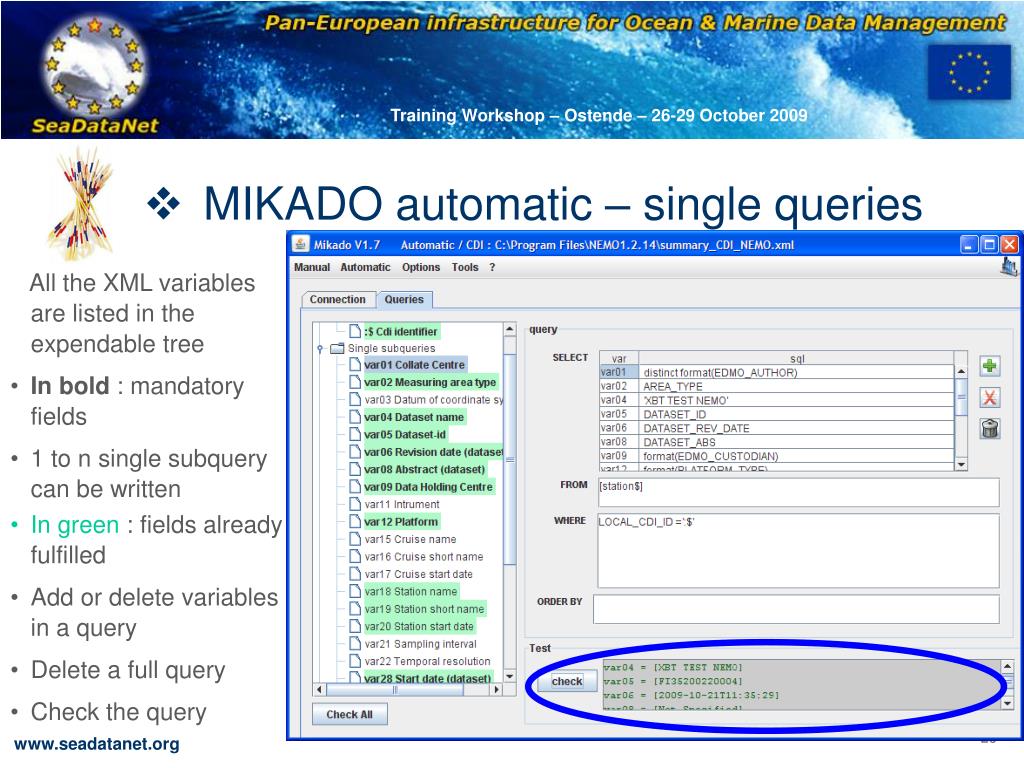Image resolution: width=1024 pixels, height=768 pixels.
Task: Click the DATASET_ABS sql cell
Action: coord(796,442)
